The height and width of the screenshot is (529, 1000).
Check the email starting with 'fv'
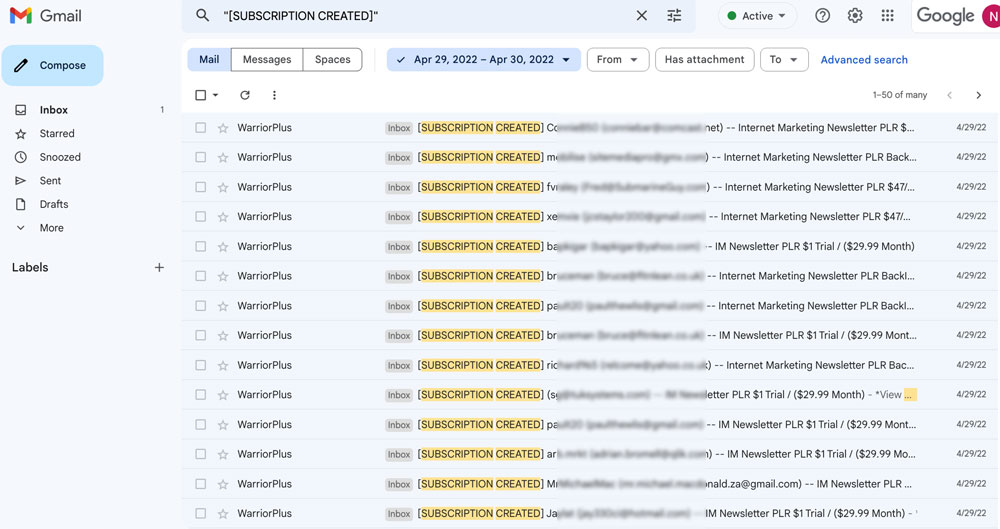200,187
